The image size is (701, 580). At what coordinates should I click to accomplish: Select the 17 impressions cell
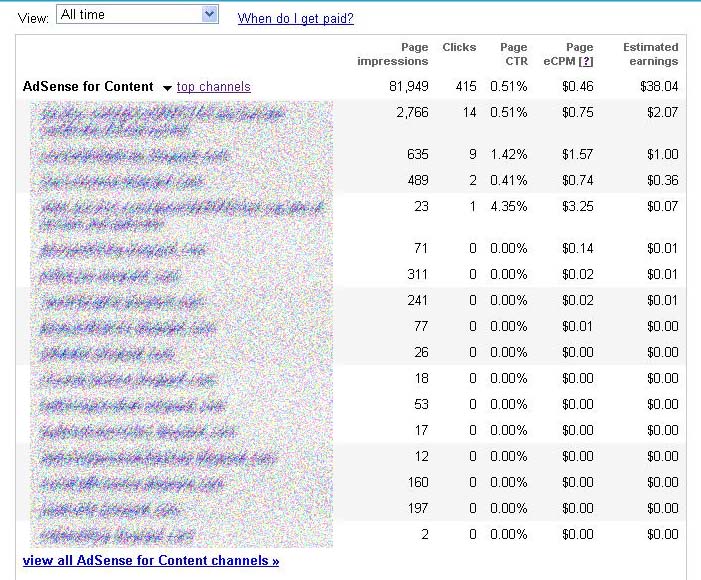(x=421, y=430)
